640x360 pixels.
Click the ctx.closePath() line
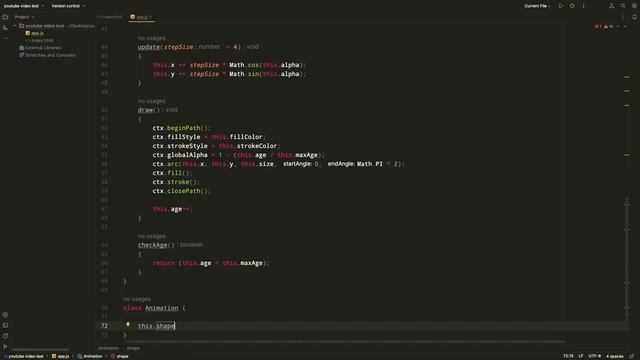[181, 191]
